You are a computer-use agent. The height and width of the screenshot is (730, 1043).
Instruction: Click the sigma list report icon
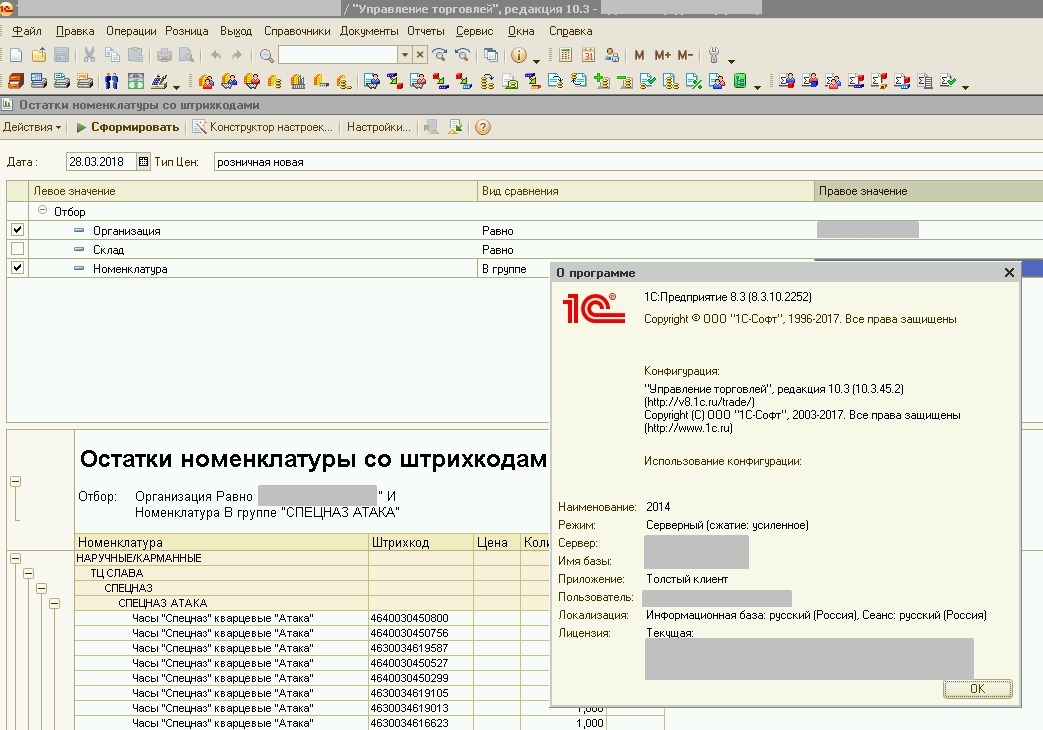pos(925,81)
